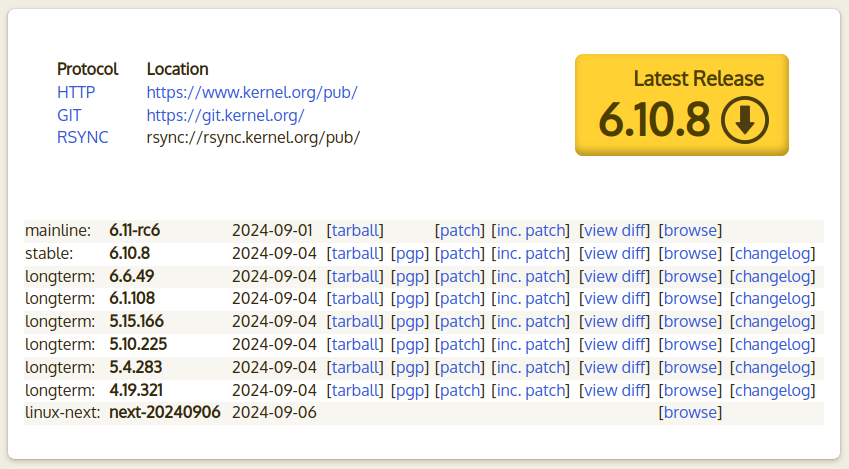Screen dimensions: 849x469
Task: Open https://www.kernel.org/pub/ location link
Action: click(x=252, y=92)
